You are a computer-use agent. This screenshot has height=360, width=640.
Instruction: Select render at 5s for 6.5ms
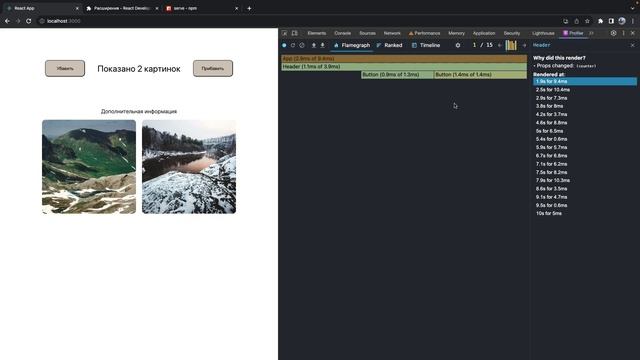(x=584, y=131)
